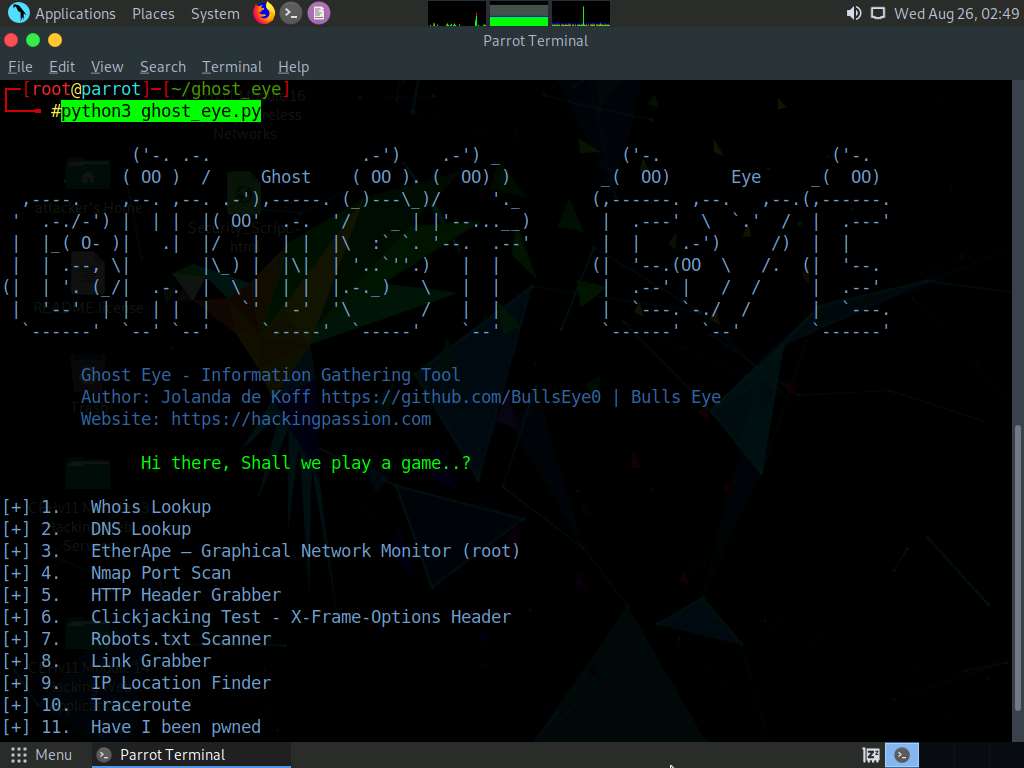The width and height of the screenshot is (1024, 768).
Task: Open the volume control icon
Action: pos(854,13)
